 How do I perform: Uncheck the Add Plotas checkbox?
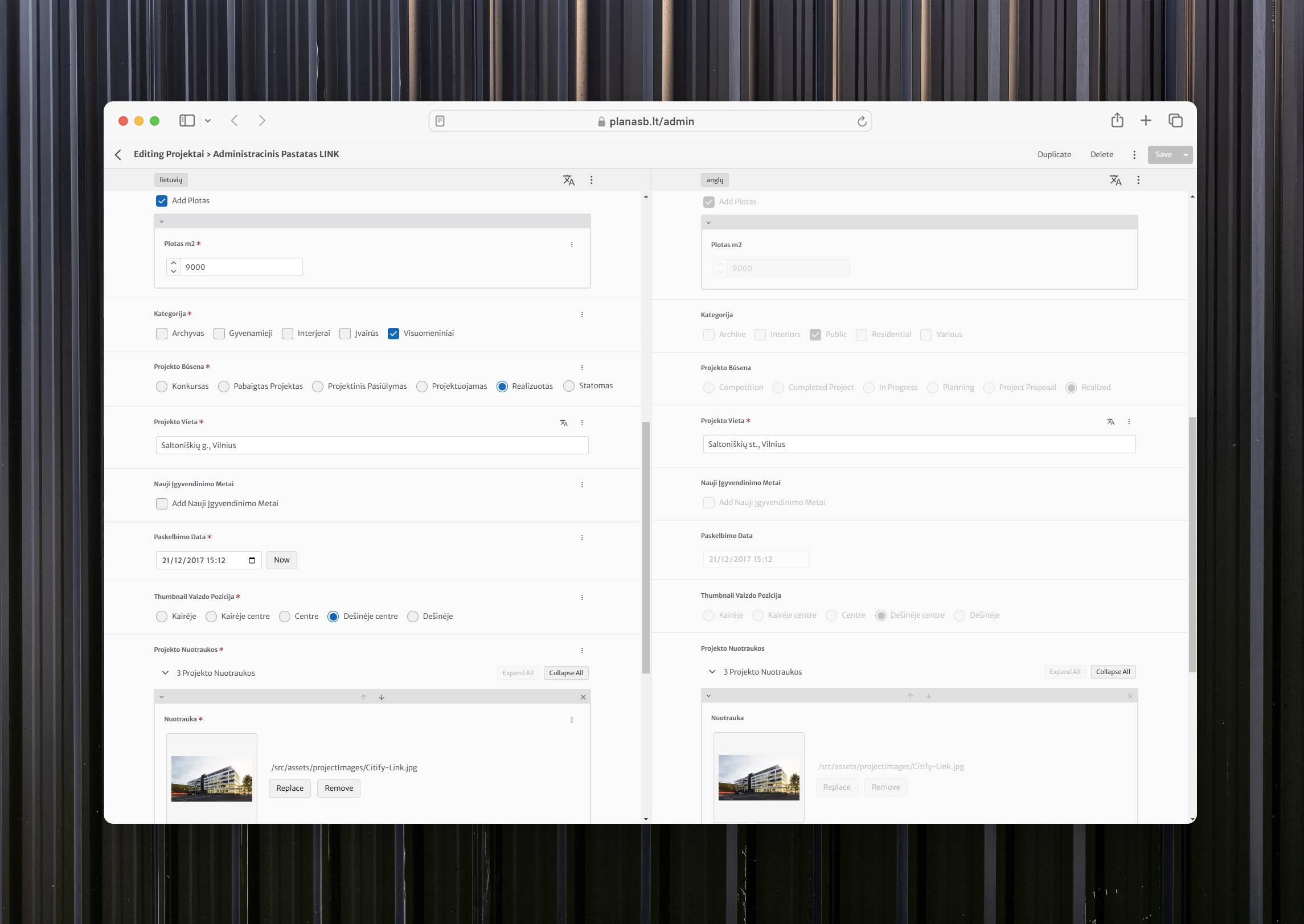(161, 200)
